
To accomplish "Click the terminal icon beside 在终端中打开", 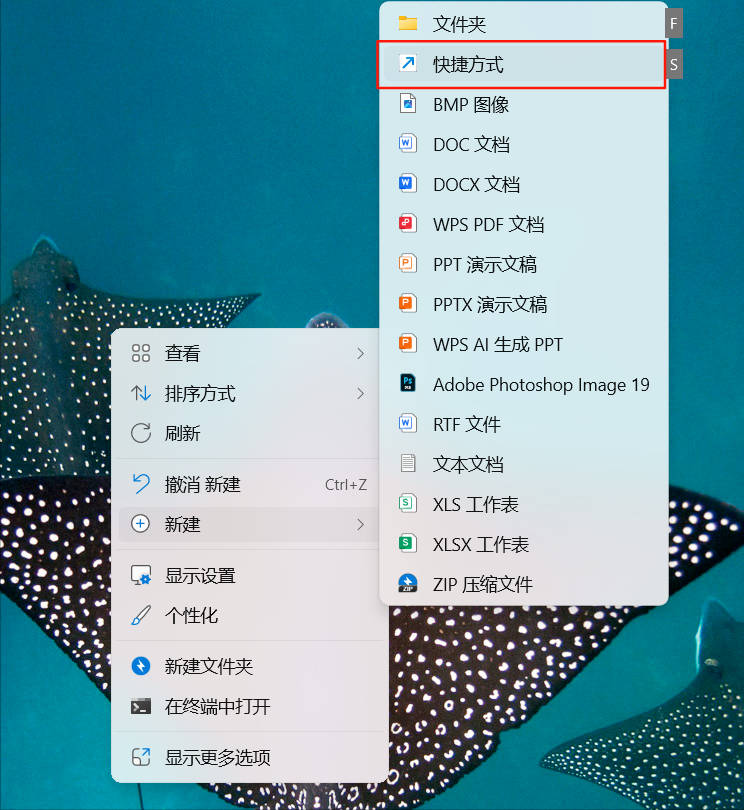I will tap(141, 706).
